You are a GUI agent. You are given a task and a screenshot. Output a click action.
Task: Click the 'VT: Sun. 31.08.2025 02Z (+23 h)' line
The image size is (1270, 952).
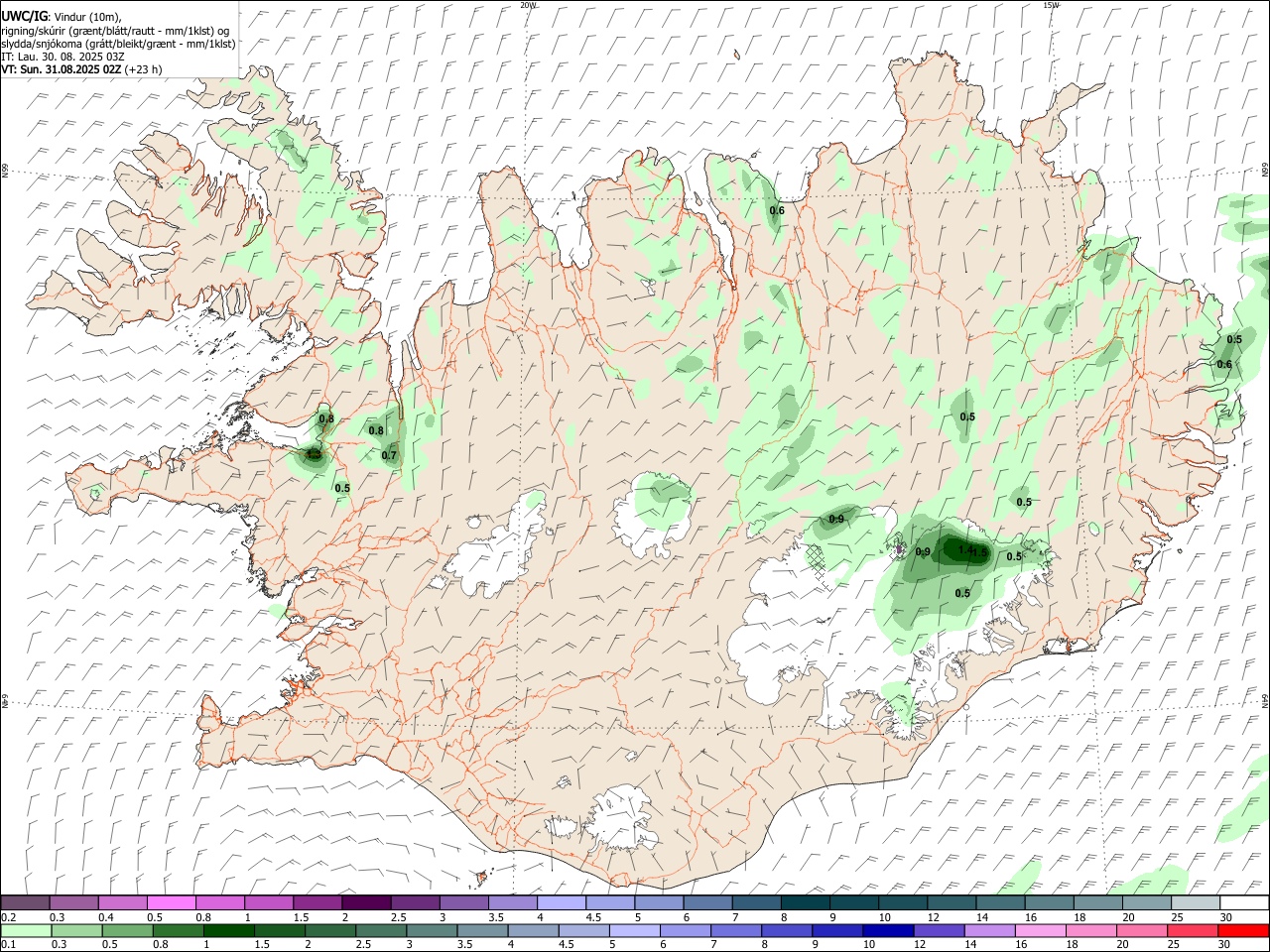coord(81,69)
